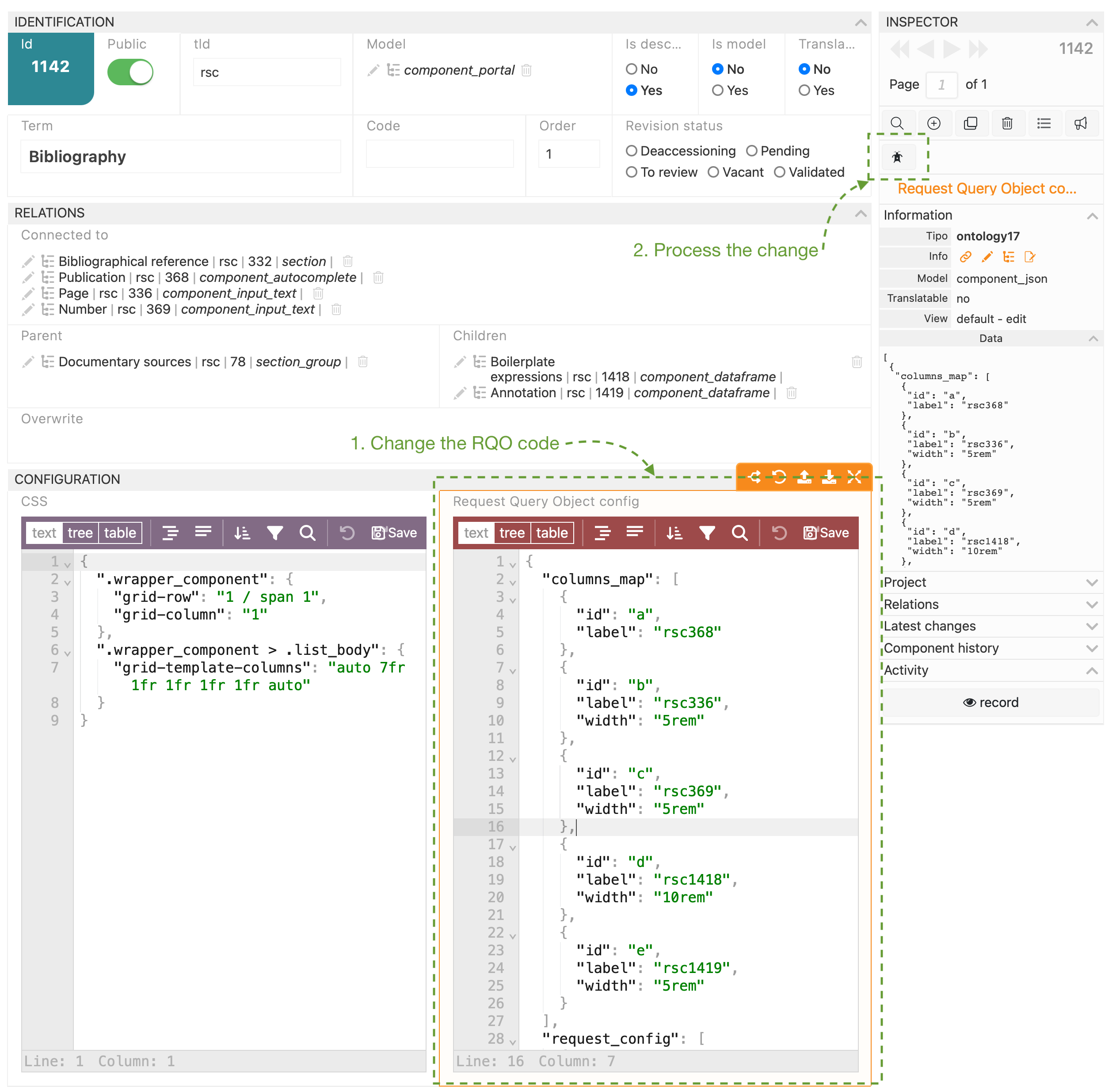Click the add new record plus icon
Image resolution: width=1120 pixels, height=1087 pixels.
[934, 123]
